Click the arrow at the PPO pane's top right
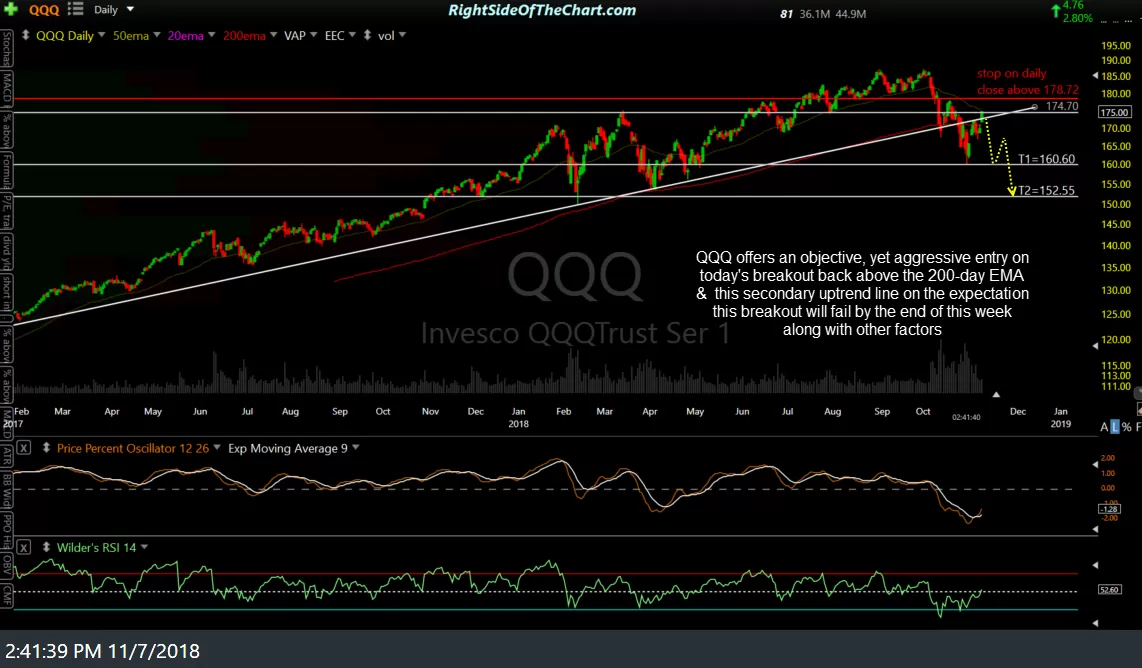The height and width of the screenshot is (668, 1142). (1095, 464)
